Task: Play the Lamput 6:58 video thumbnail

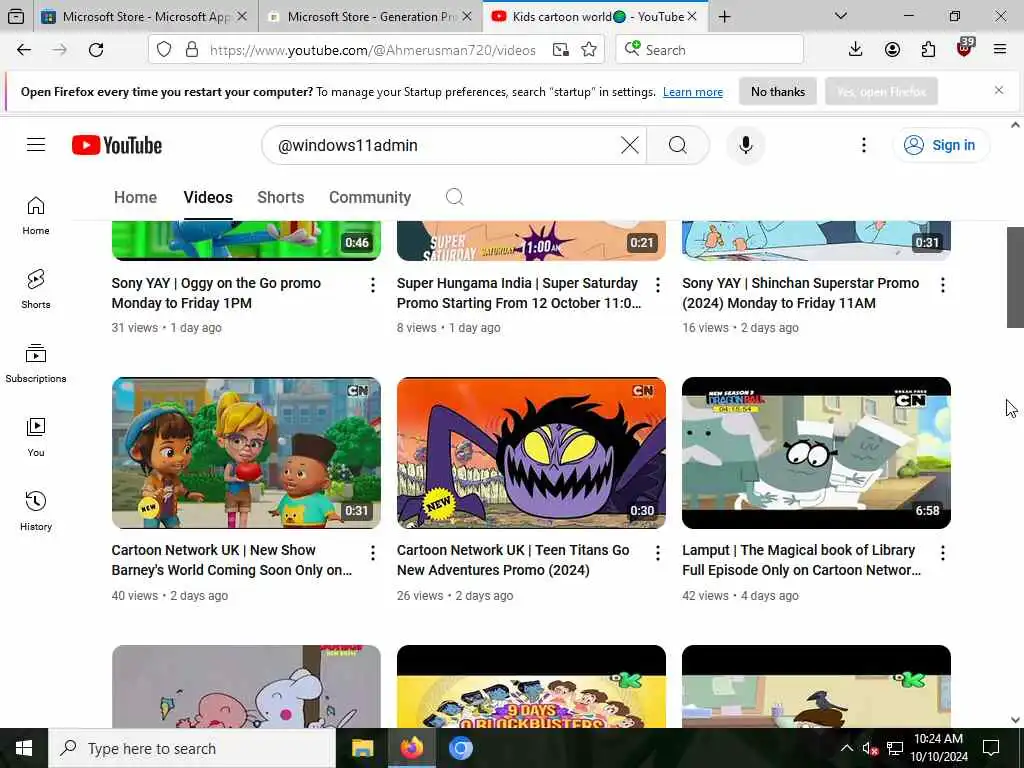Action: tap(816, 453)
